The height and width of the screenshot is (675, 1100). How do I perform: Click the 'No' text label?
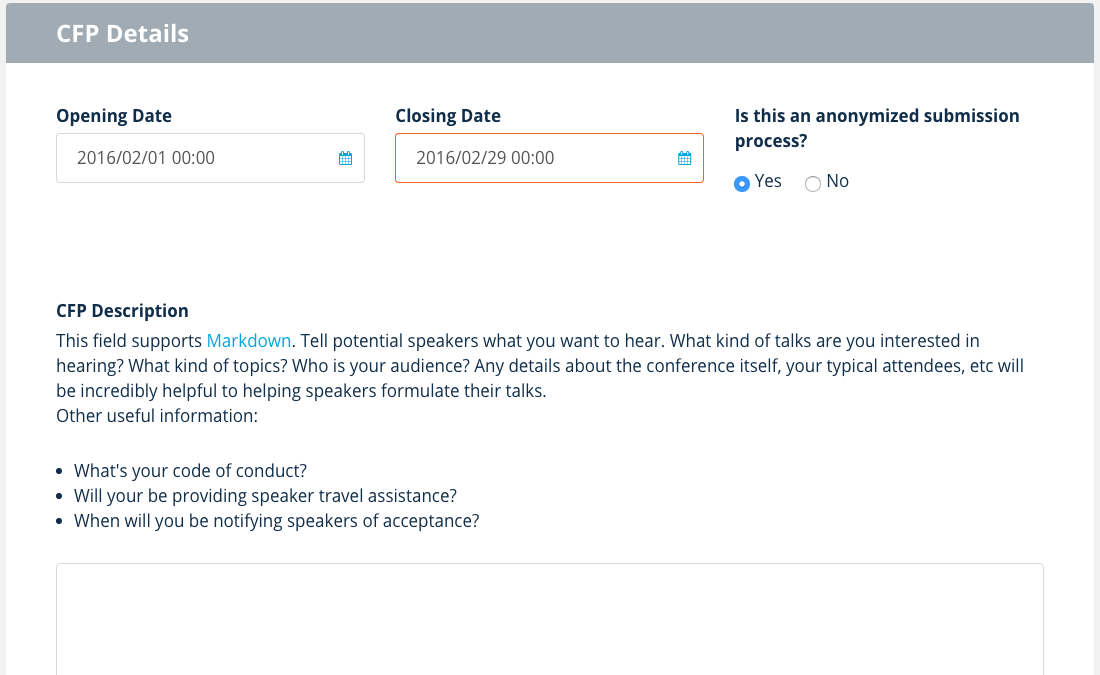pyautogui.click(x=838, y=181)
